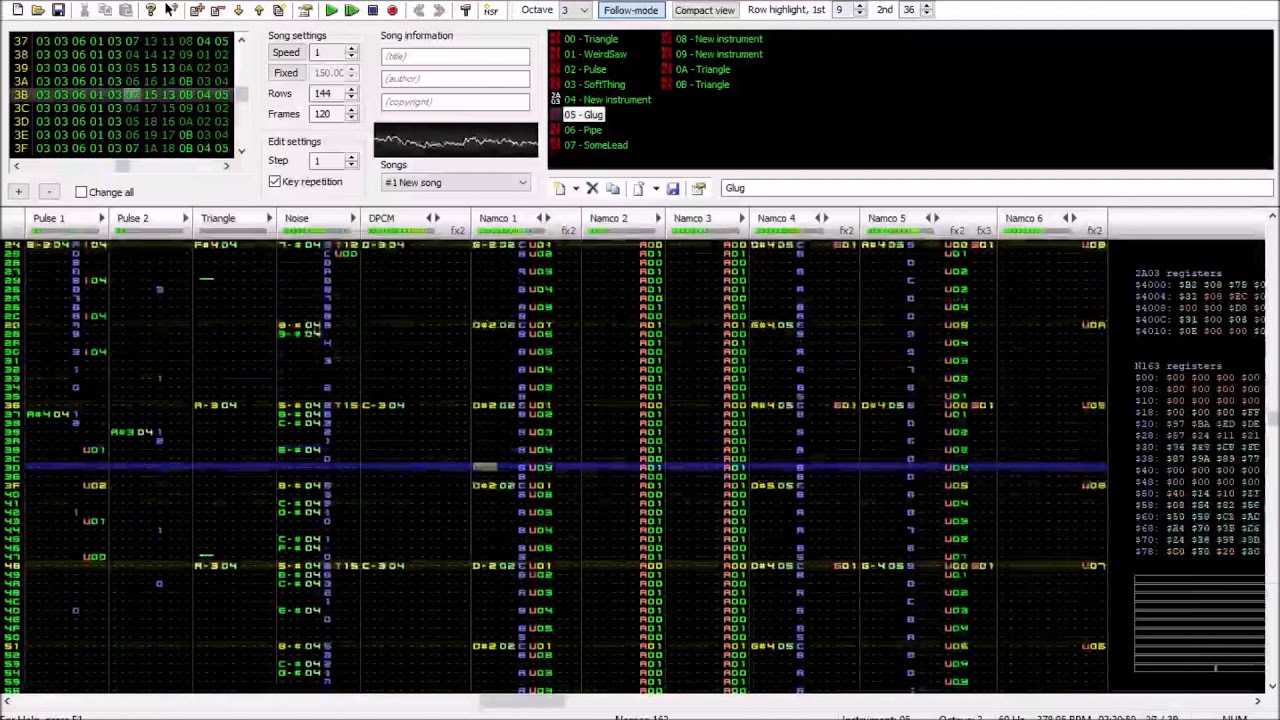
Task: Click the Open file folder icon
Action: point(37,10)
